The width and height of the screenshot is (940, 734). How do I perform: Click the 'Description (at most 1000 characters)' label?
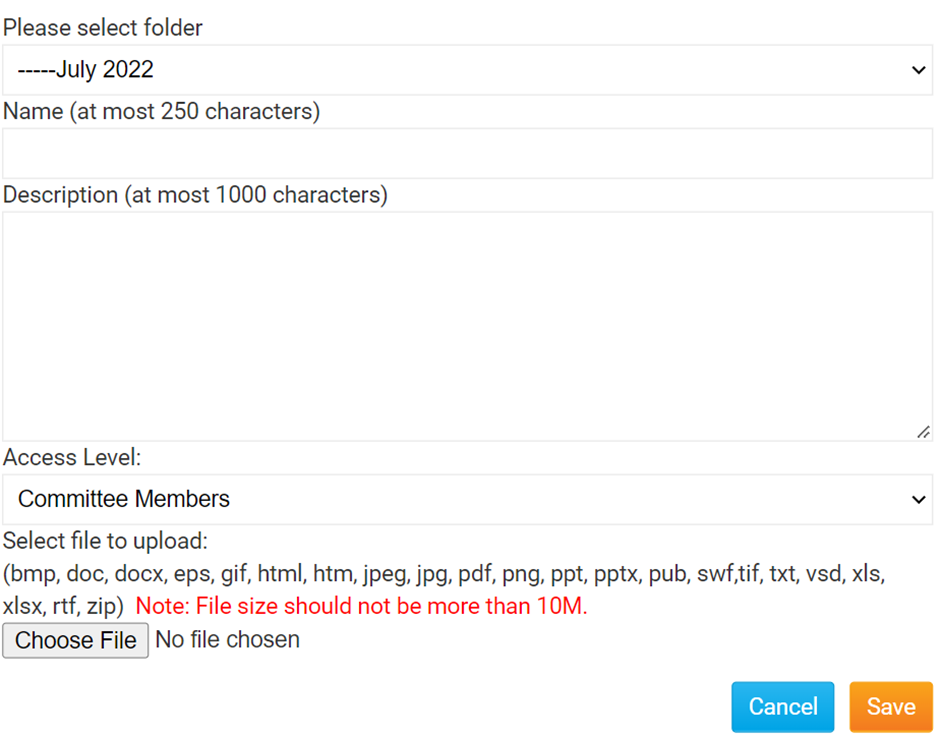(195, 195)
